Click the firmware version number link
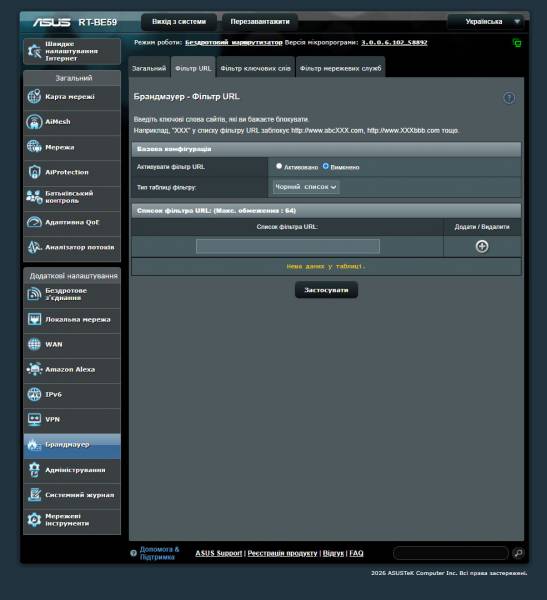Viewport: 547px width, 600px height. tap(394, 42)
